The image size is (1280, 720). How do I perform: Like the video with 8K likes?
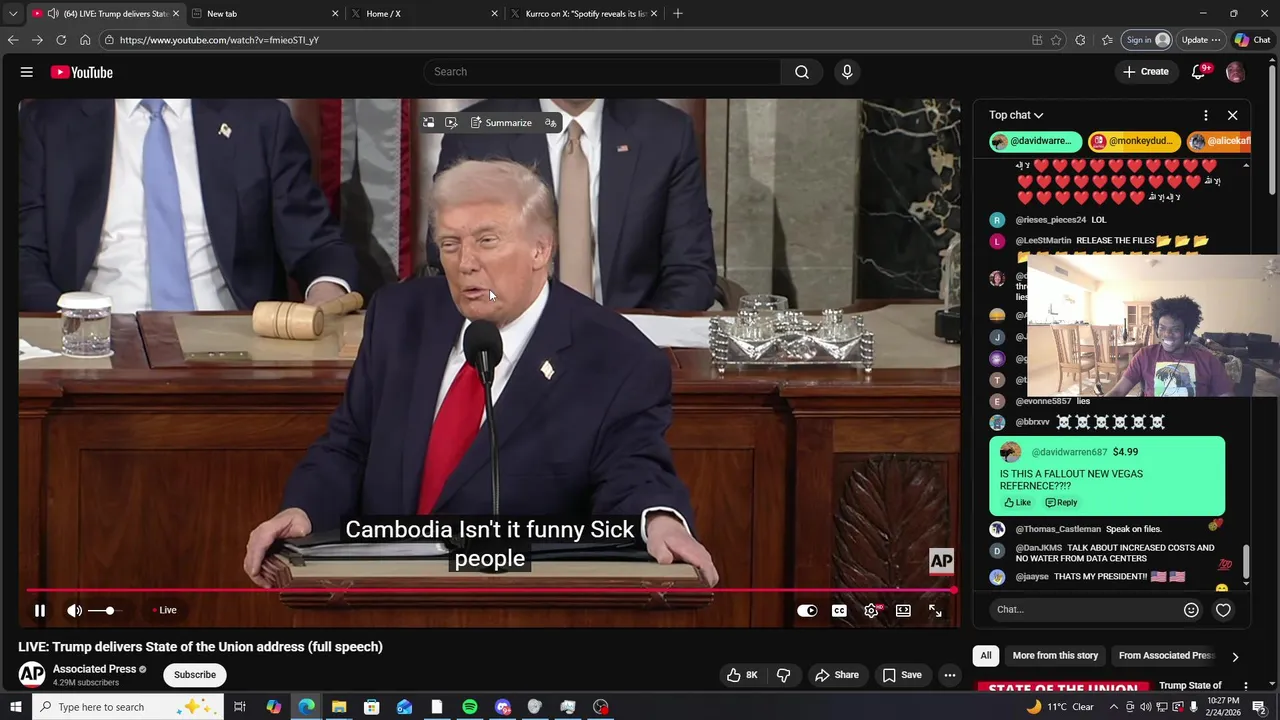click(742, 675)
